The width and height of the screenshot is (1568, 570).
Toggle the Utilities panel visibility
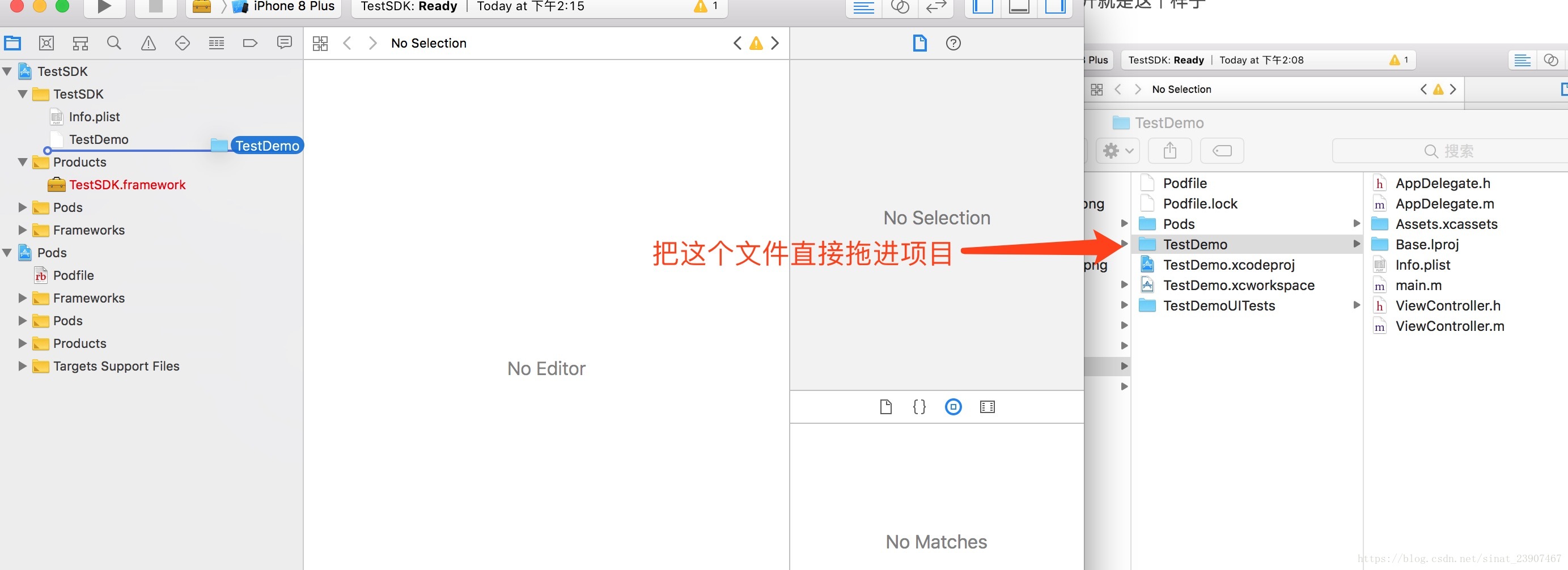coord(1055,7)
